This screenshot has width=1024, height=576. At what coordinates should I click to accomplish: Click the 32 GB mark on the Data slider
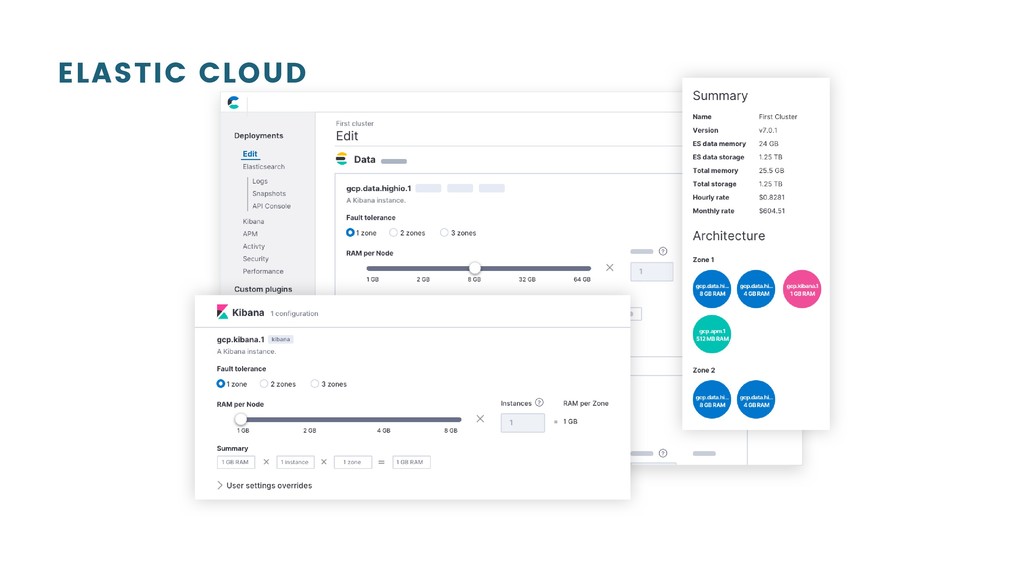pos(527,279)
